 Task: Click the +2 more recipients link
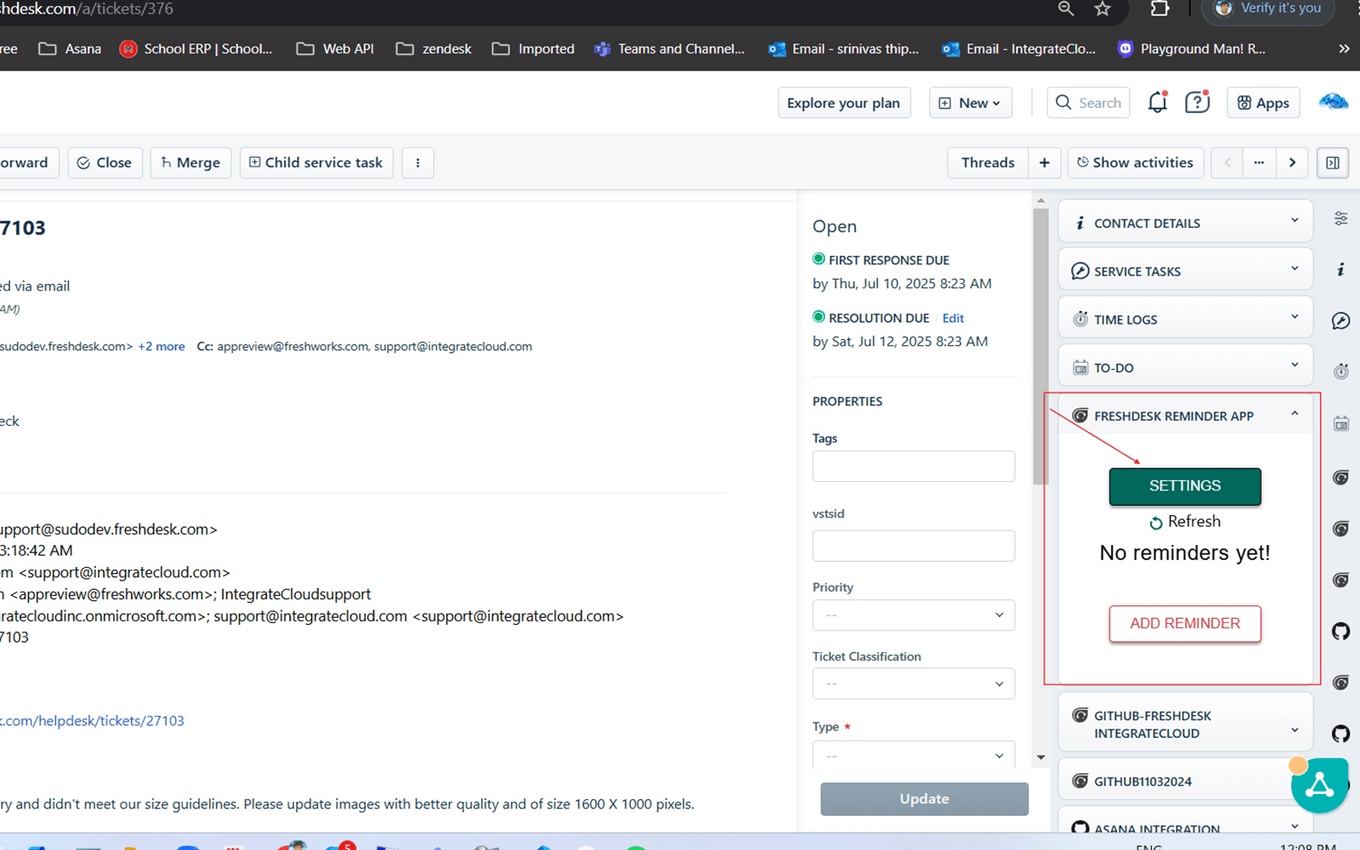point(161,346)
